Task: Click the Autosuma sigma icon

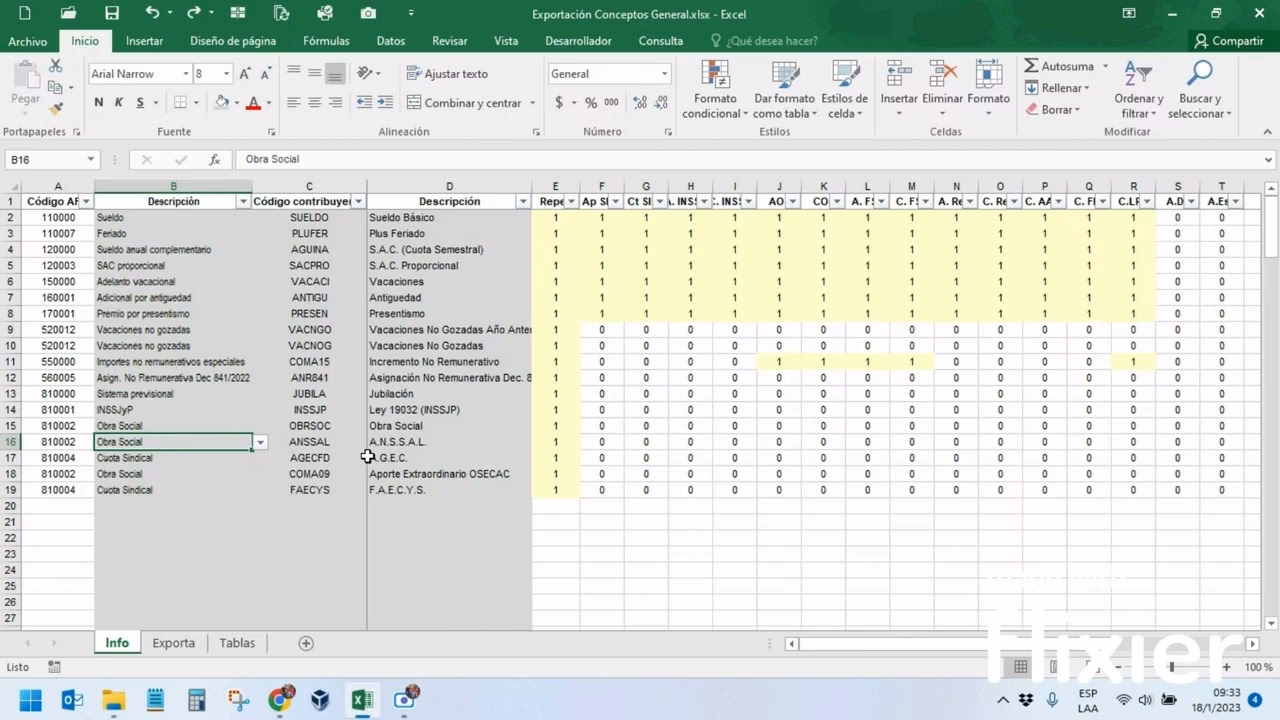Action: (x=1031, y=66)
